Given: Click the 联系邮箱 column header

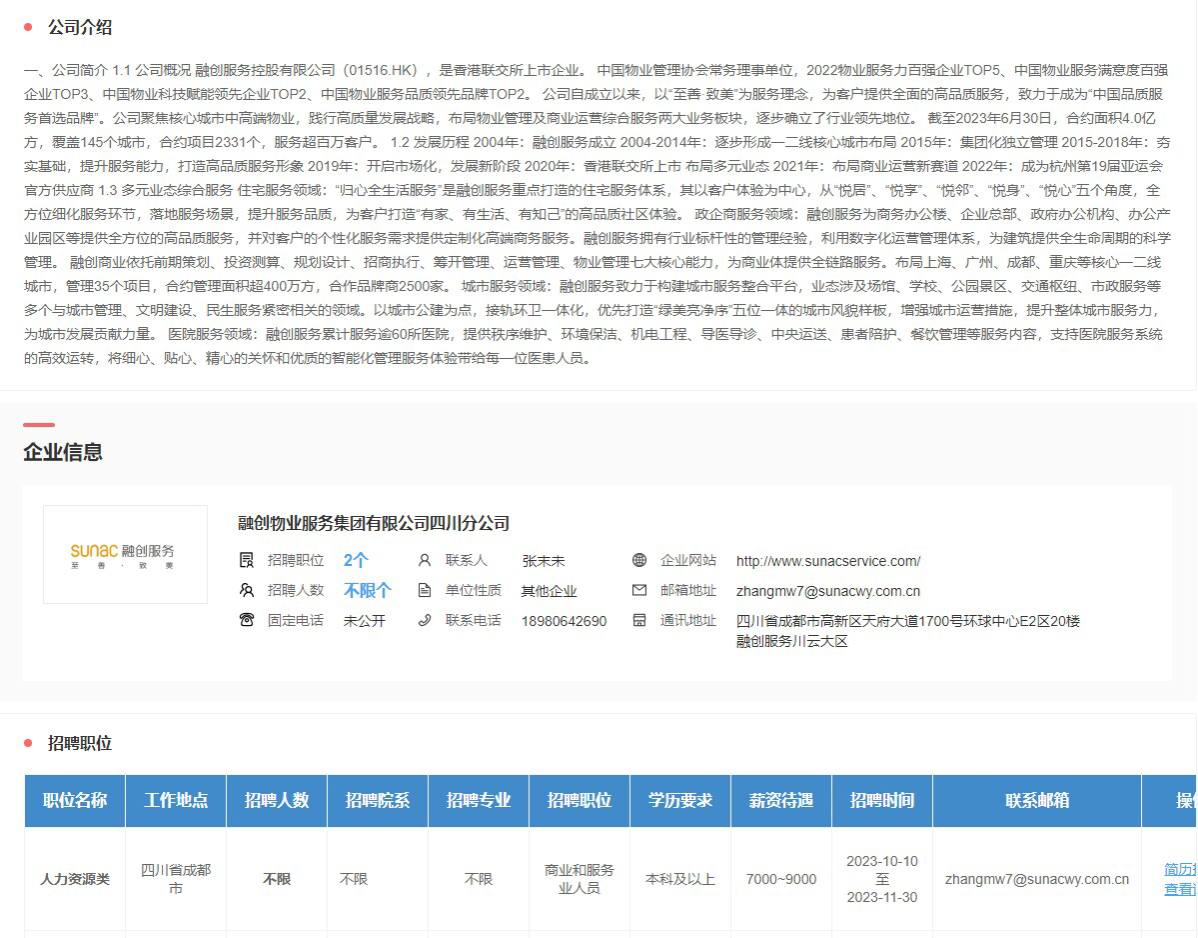Looking at the screenshot, I should [1037, 801].
